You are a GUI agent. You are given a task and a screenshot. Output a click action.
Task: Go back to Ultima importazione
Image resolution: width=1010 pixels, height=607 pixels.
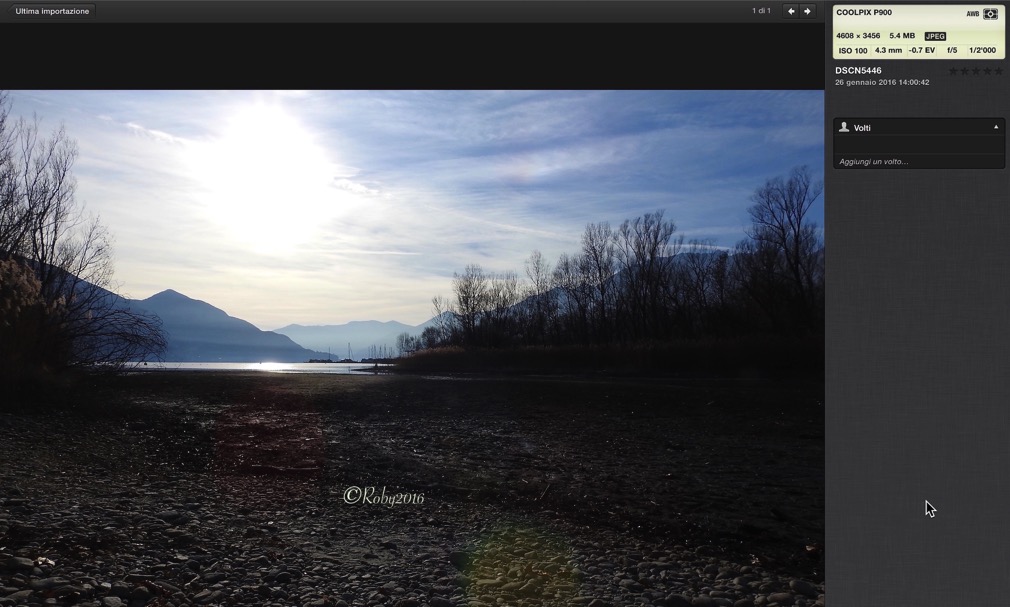(x=52, y=11)
